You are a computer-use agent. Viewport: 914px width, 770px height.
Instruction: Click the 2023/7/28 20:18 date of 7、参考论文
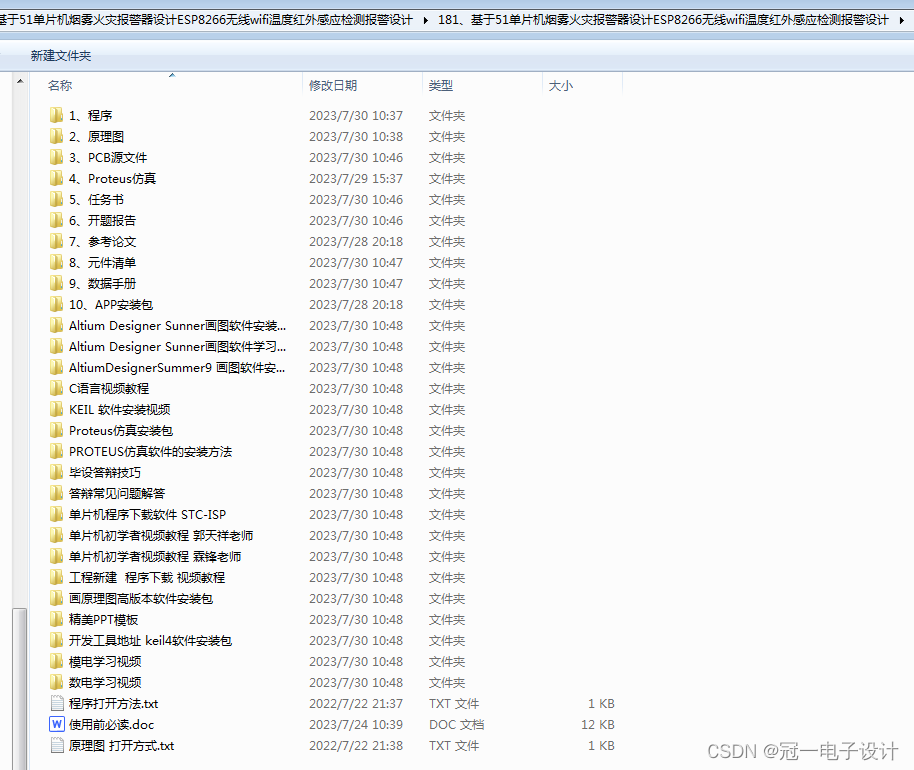tap(356, 242)
